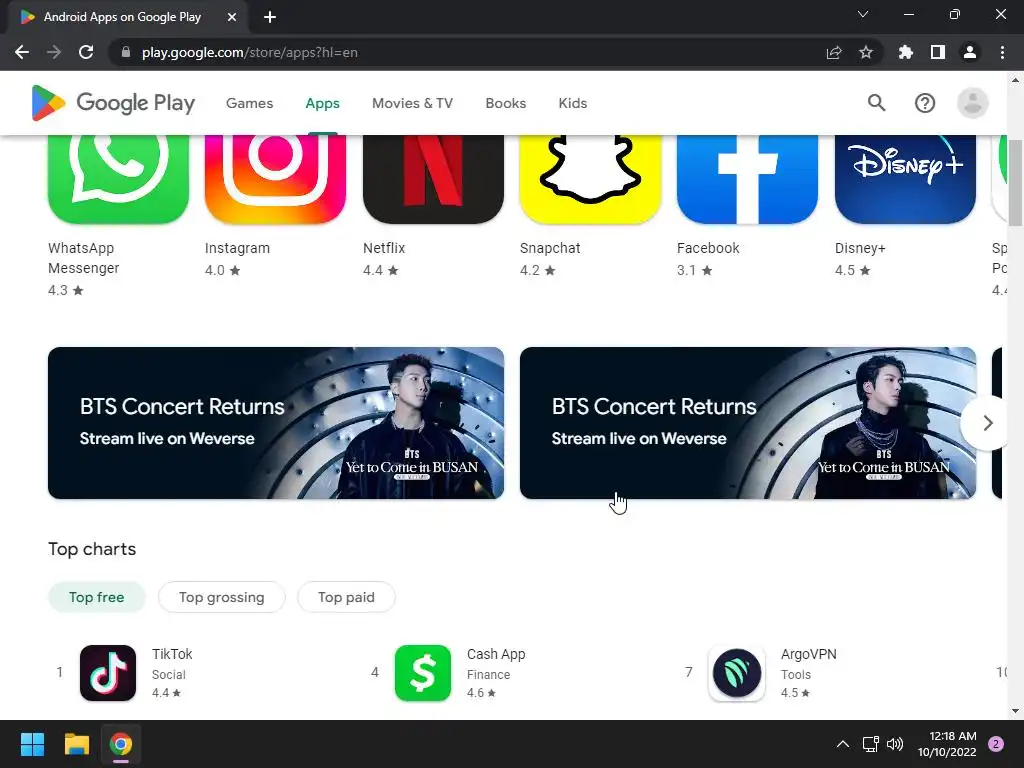Open the Chrome extensions puzzle icon
This screenshot has height=768, width=1024.
[906, 52]
